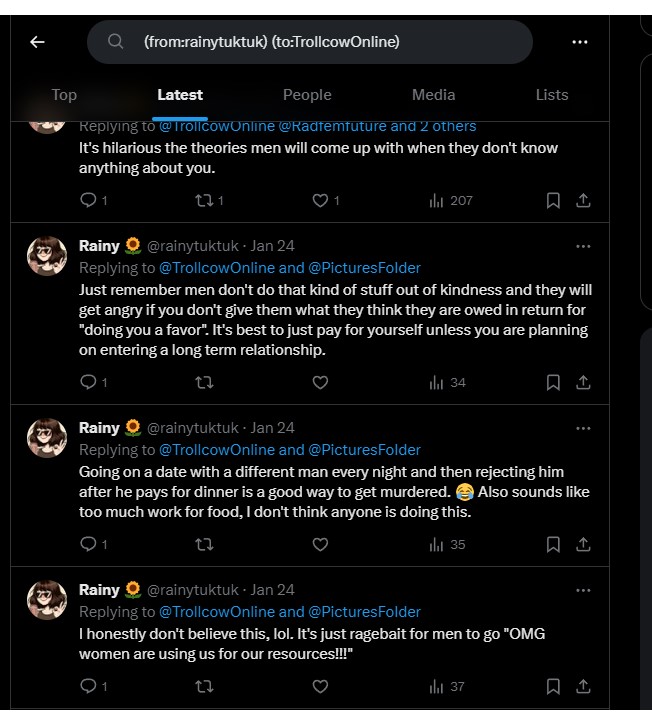Bookmark the 'I honestly don't believe this' tweet
652x724 pixels.
(553, 687)
